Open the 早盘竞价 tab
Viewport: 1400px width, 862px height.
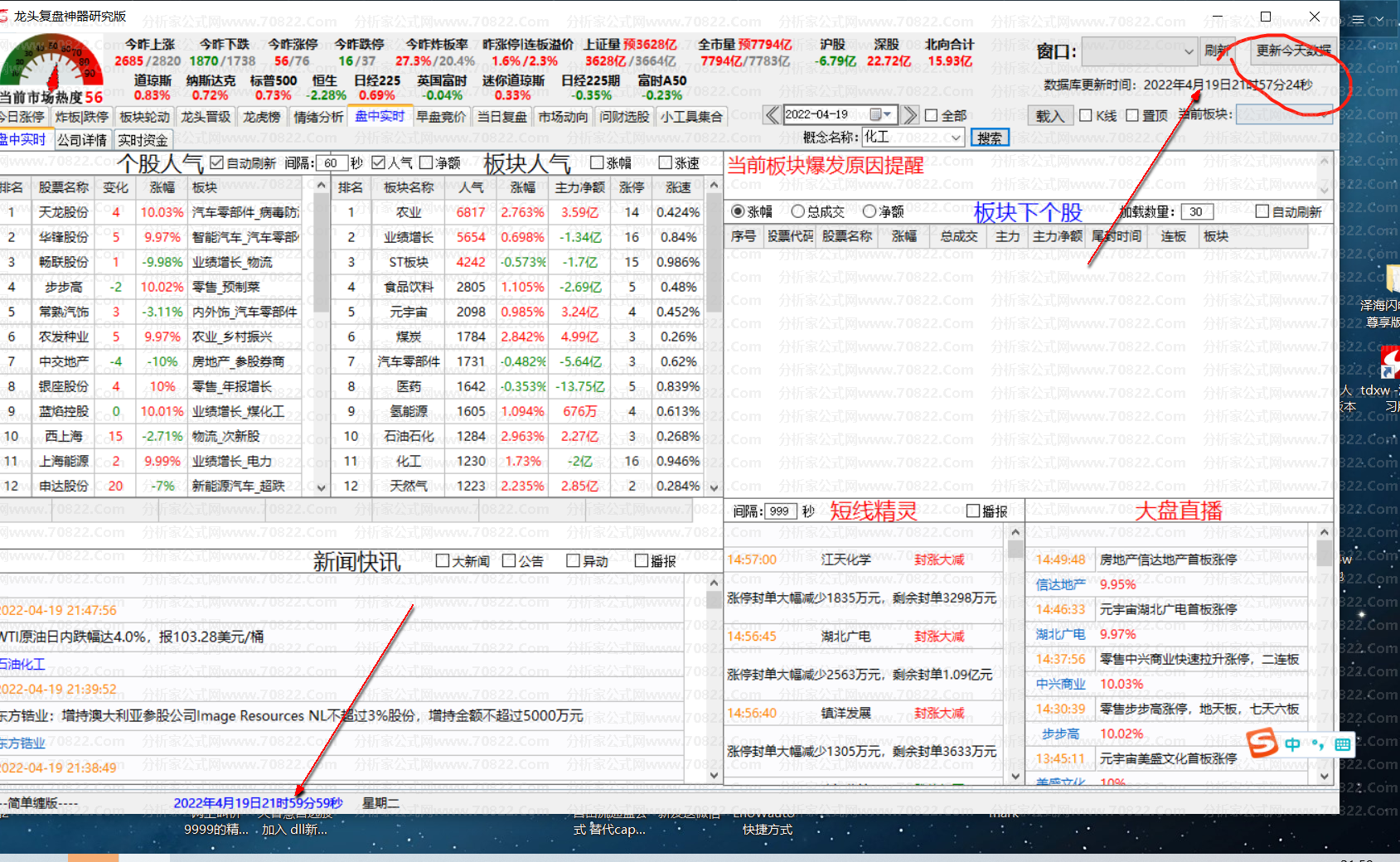pyautogui.click(x=441, y=117)
